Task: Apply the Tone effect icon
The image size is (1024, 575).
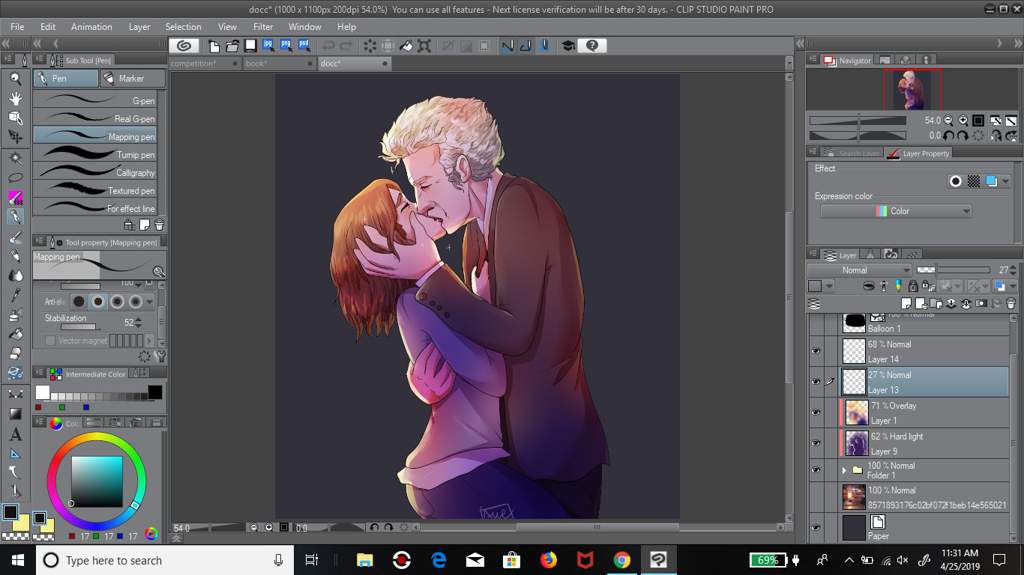Action: pyautogui.click(x=974, y=182)
